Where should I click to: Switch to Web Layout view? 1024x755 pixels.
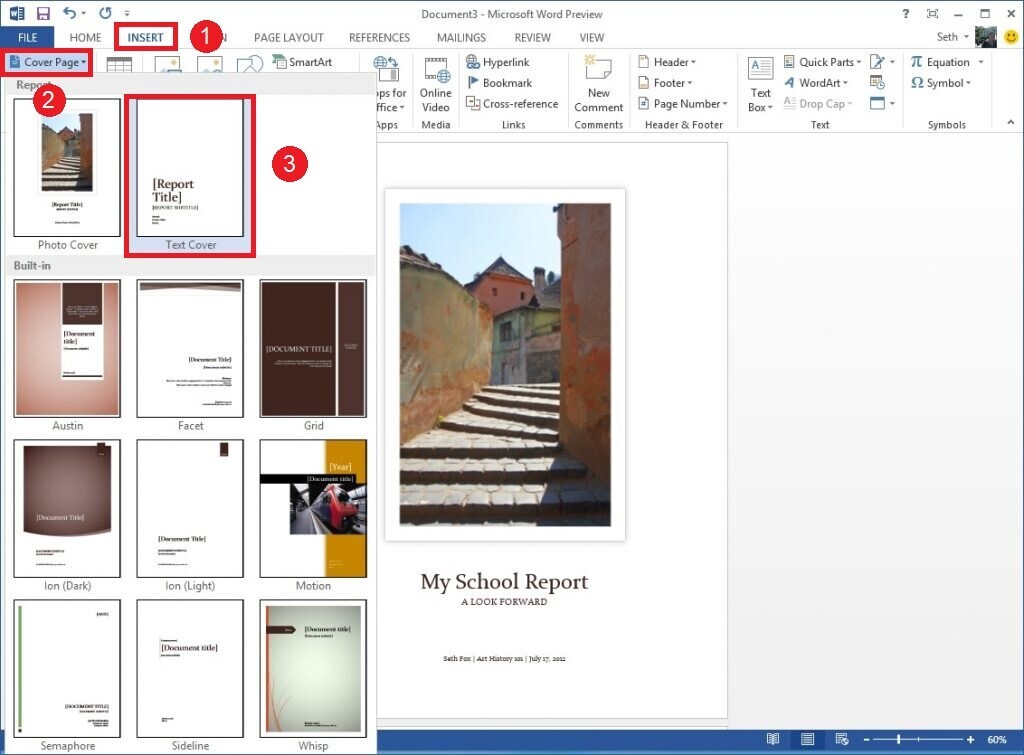(840, 739)
